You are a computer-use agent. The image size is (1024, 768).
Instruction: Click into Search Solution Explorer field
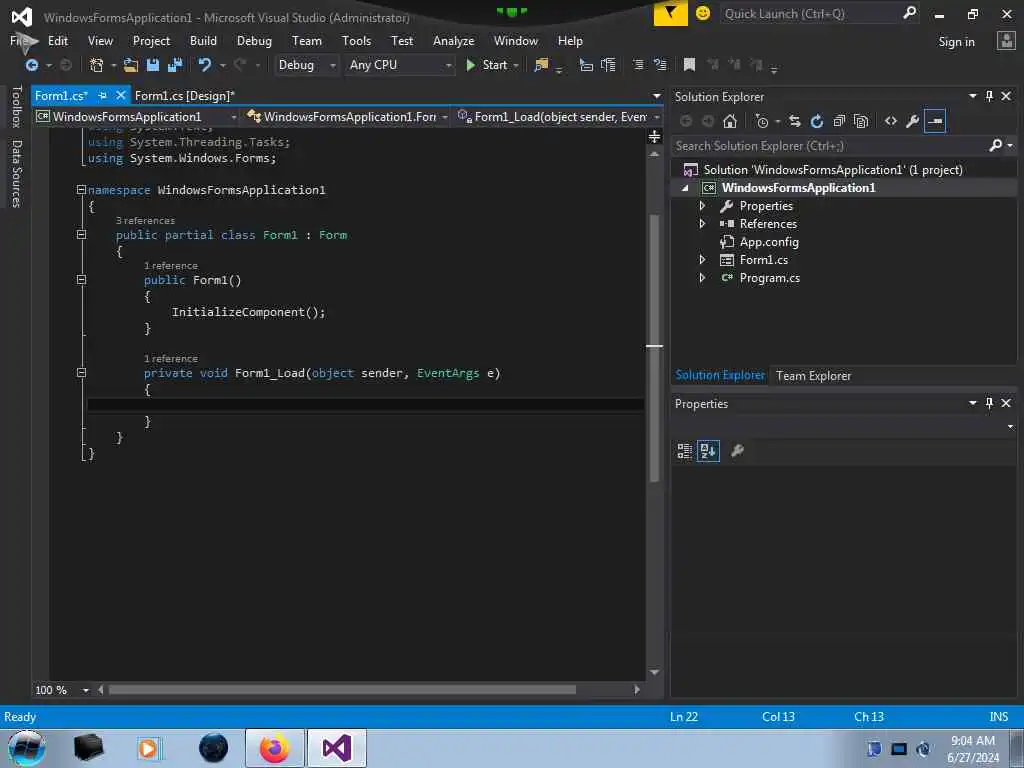tap(829, 146)
